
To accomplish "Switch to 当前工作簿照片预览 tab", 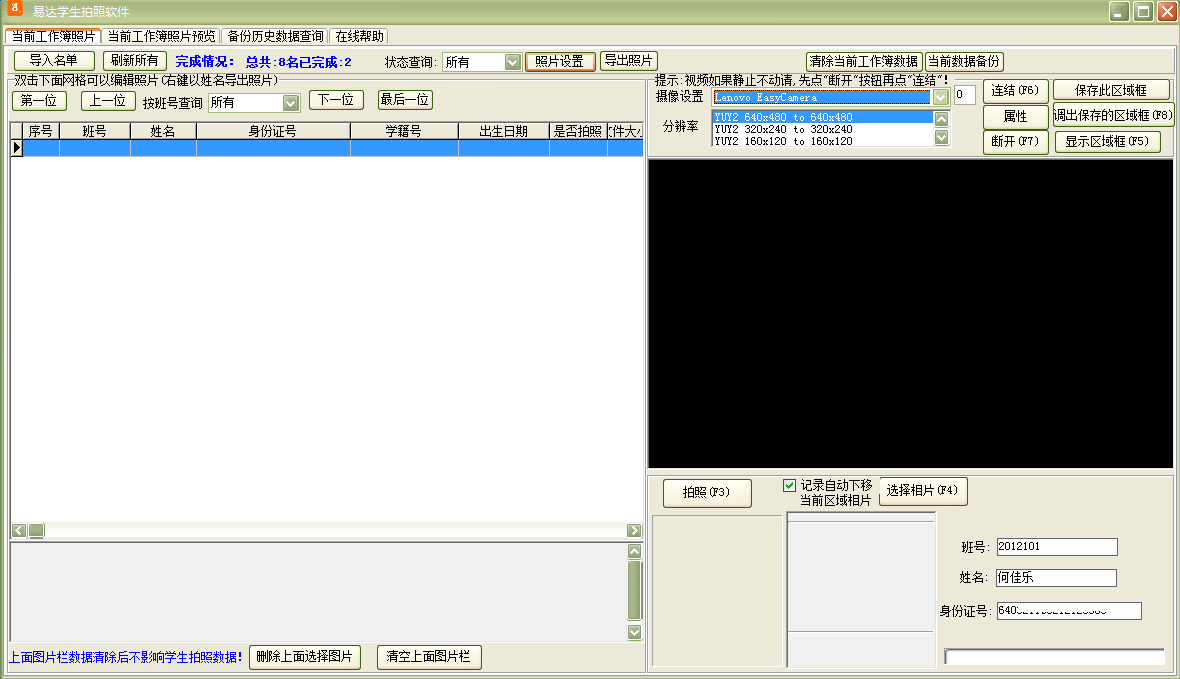I will click(x=161, y=36).
